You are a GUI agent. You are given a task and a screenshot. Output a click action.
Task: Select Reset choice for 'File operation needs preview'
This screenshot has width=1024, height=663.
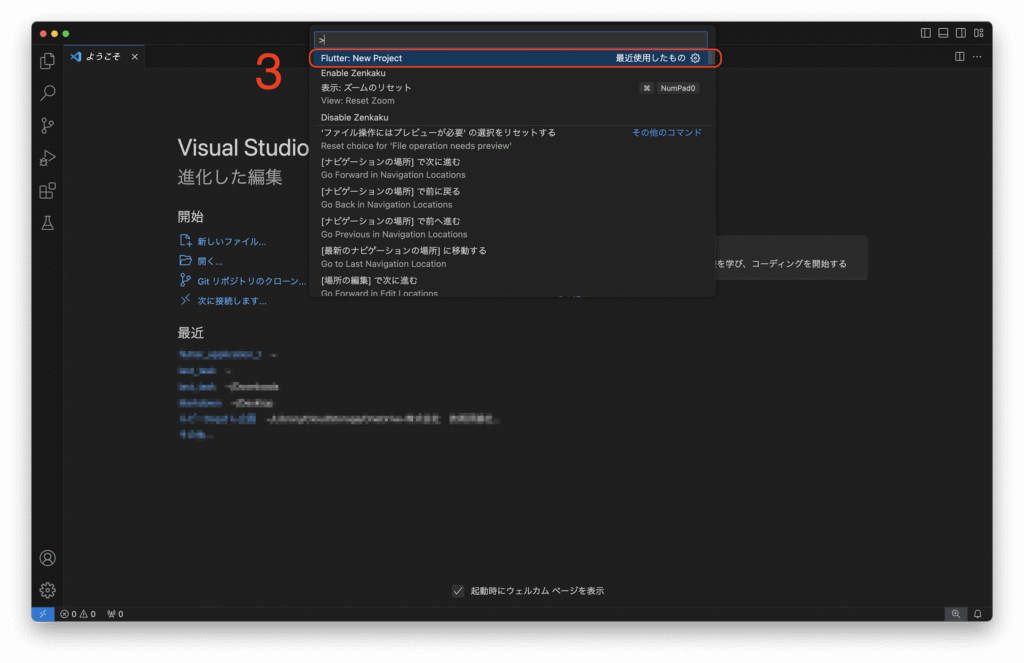[x=511, y=139]
